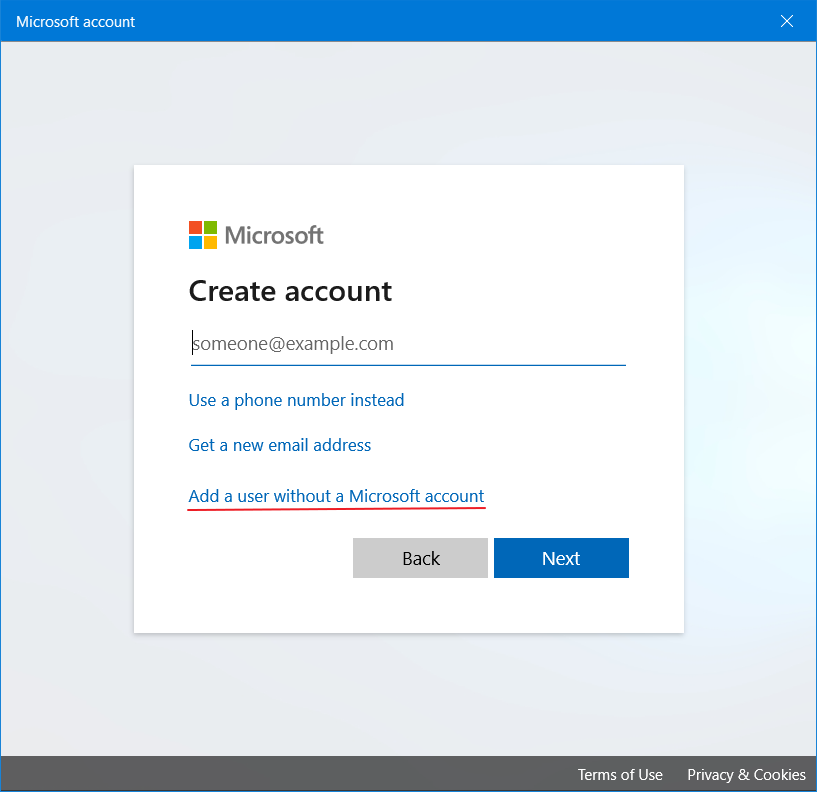This screenshot has height=792, width=817.
Task: Close the Microsoft account window
Action: [x=787, y=21]
